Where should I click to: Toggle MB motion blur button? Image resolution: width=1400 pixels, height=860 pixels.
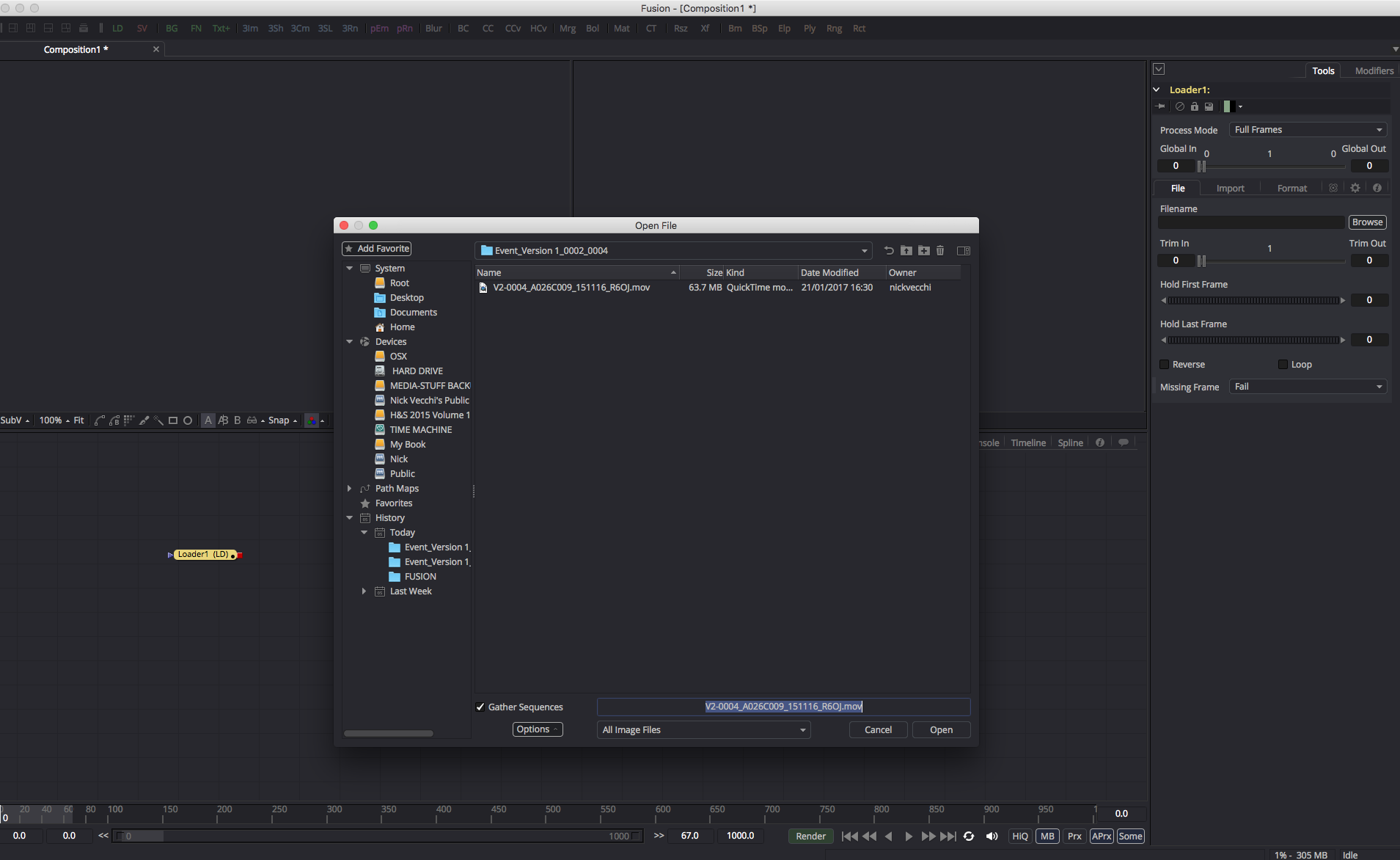click(x=1047, y=837)
